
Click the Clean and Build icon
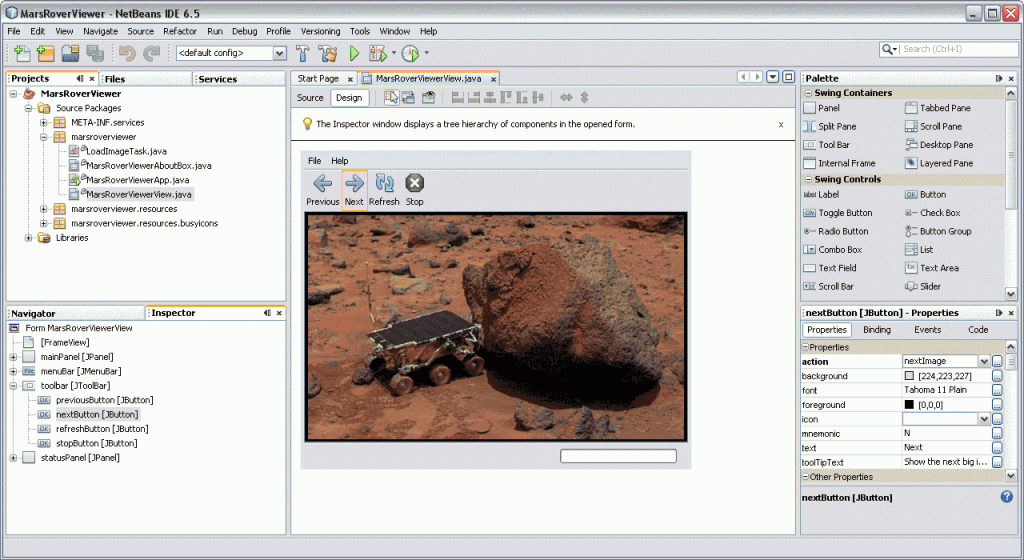click(x=328, y=53)
